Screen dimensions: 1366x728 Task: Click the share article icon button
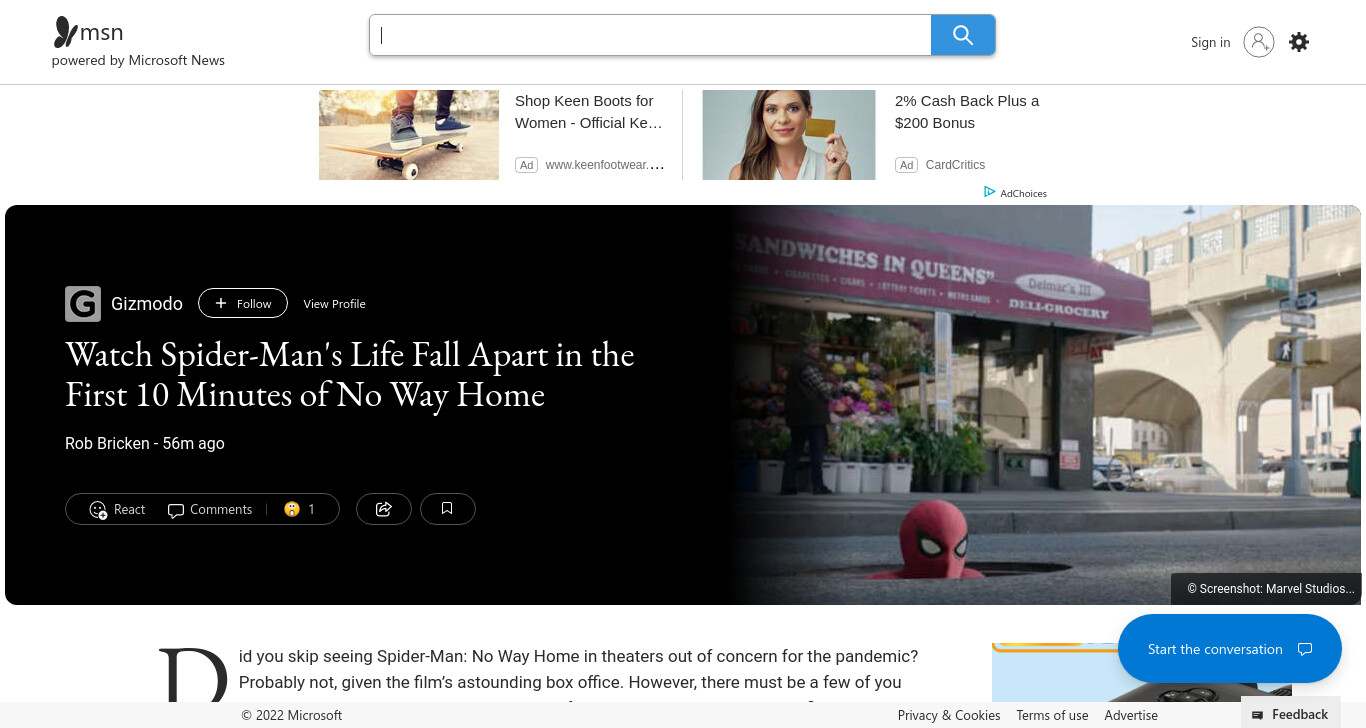coord(384,509)
